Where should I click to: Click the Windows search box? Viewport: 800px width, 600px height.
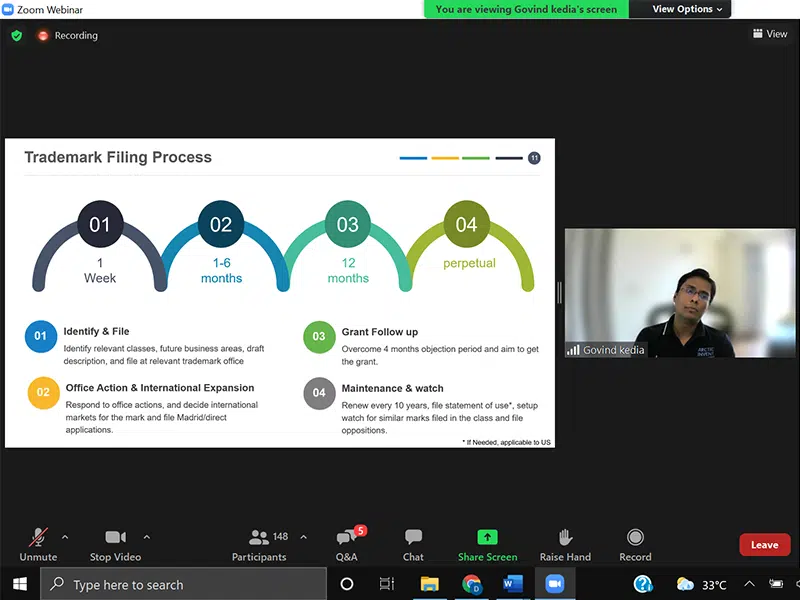[x=183, y=584]
